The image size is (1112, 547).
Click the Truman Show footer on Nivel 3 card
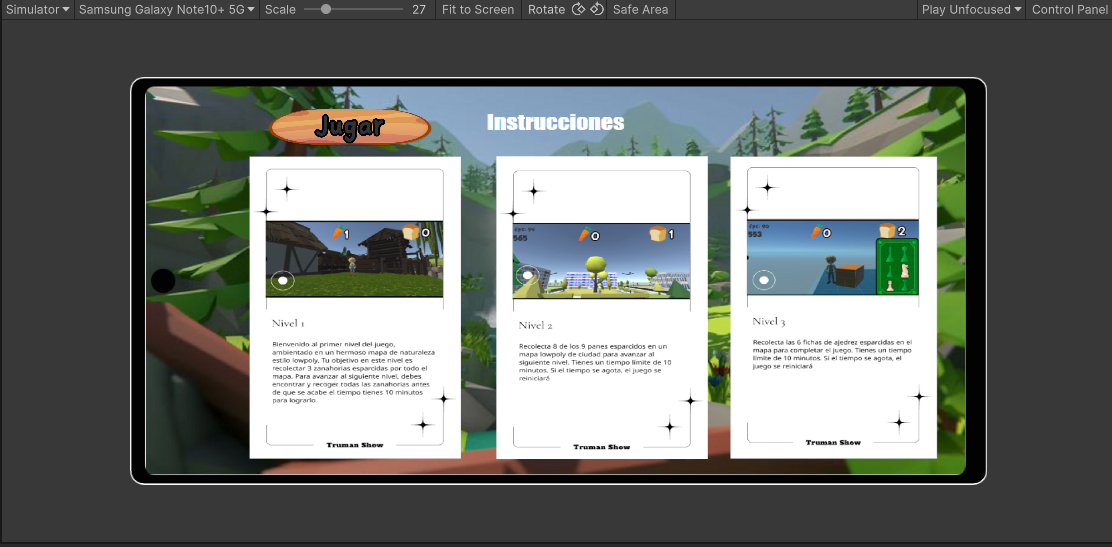(833, 442)
